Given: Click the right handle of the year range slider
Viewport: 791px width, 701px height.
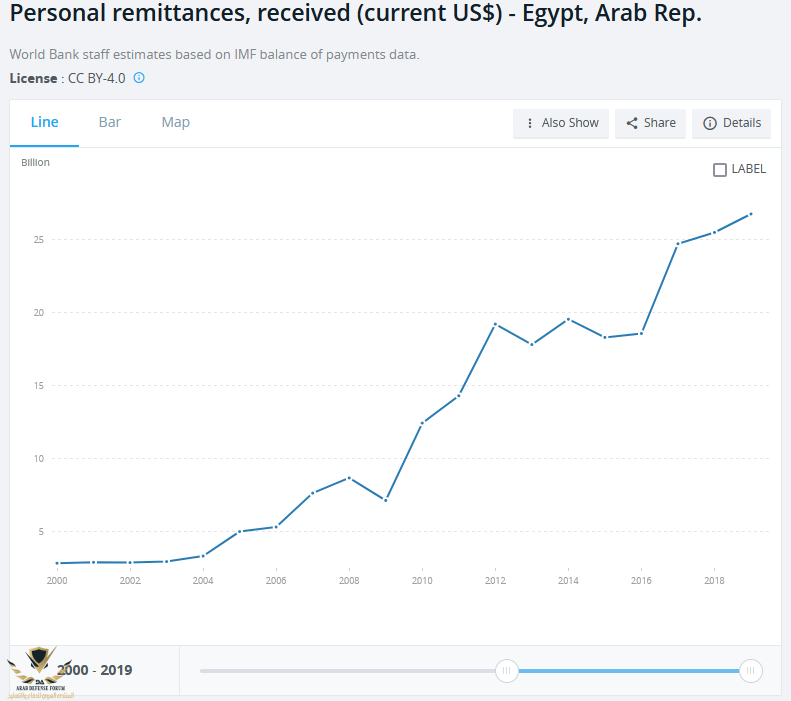Looking at the screenshot, I should tap(751, 670).
